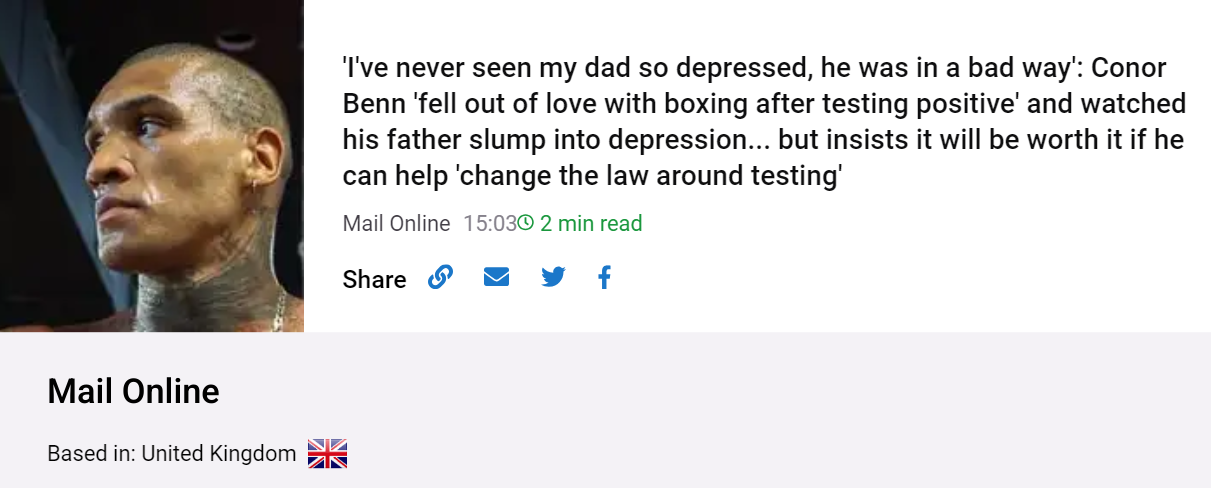This screenshot has height=488, width=1211.
Task: Share the article on Facebook
Action: (x=604, y=277)
